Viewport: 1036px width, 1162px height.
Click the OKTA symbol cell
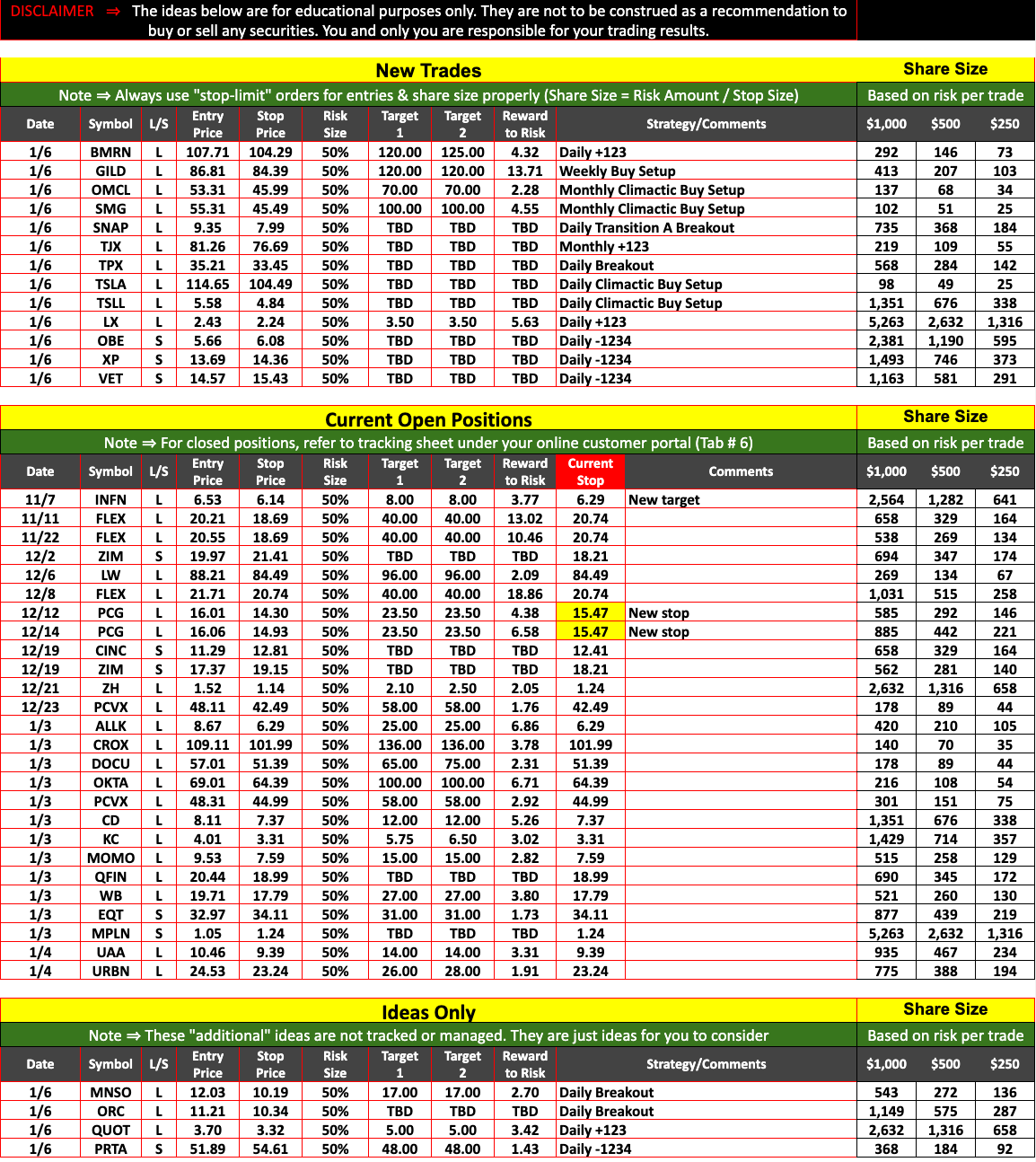(110, 783)
